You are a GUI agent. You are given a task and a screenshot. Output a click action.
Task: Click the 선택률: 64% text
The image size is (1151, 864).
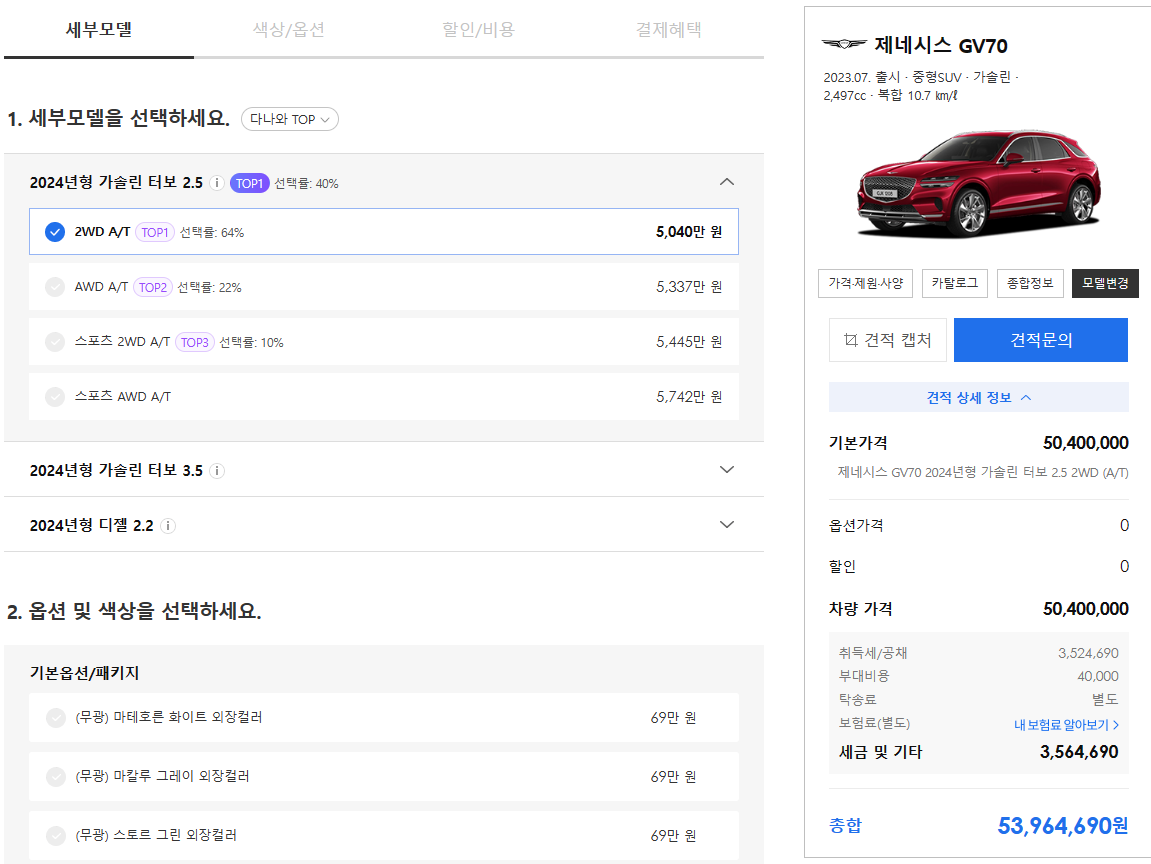tap(212, 233)
